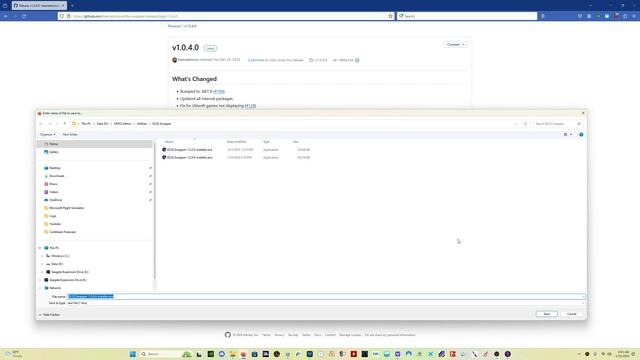640x360 pixels.
Task: Sort files by the Size column header
Action: coord(296,142)
